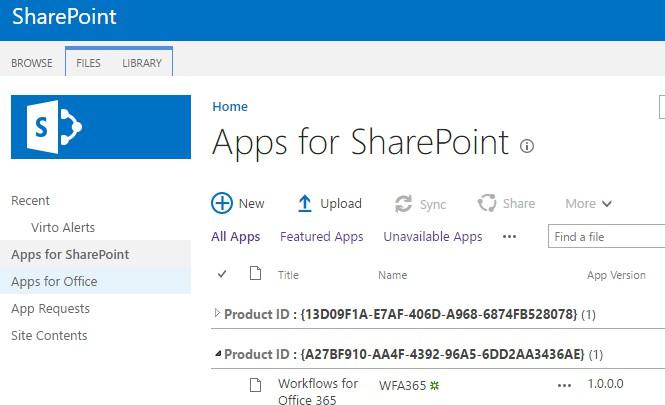Sort by the Title column header
Image resolution: width=665 pixels, height=405 pixels.
pos(288,275)
